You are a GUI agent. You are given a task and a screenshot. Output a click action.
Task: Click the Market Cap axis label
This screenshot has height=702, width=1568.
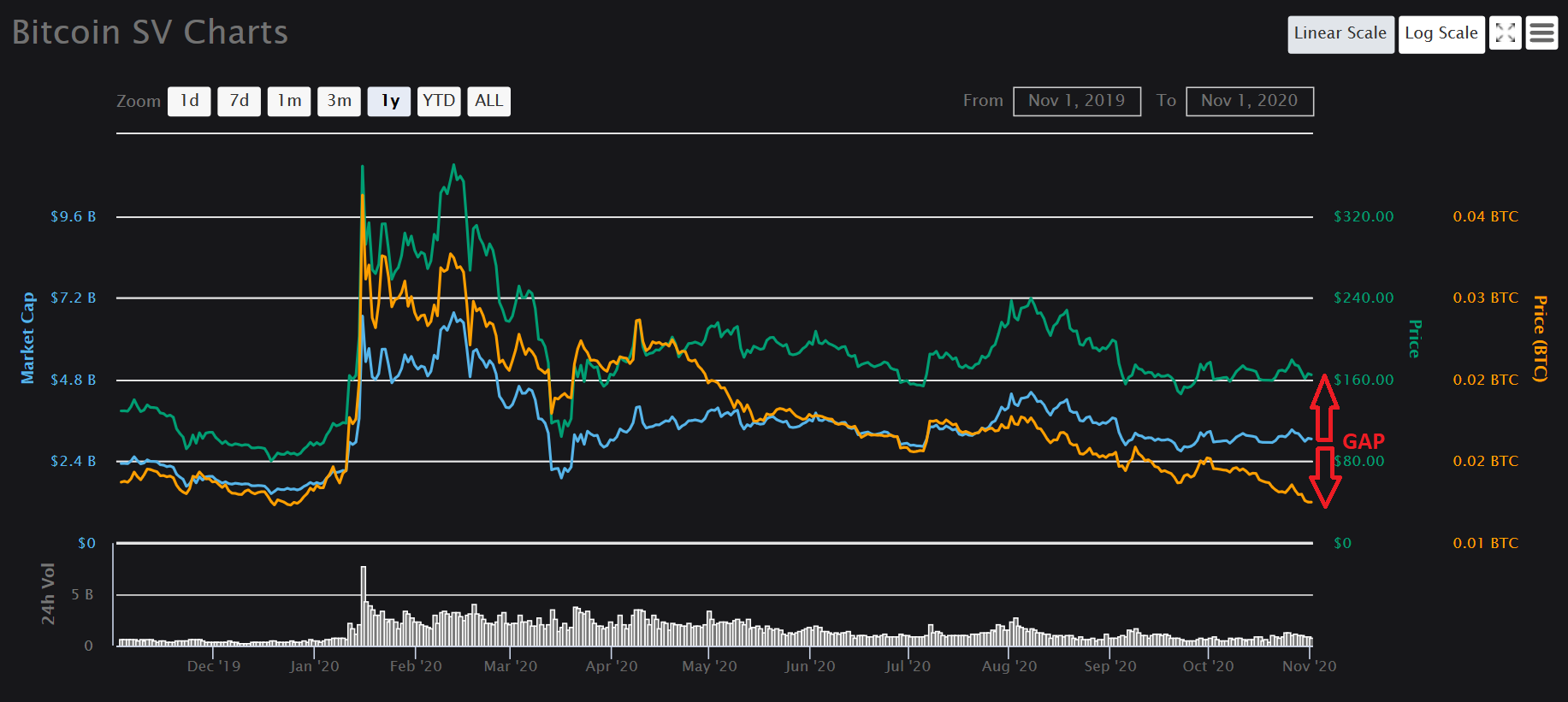pyautogui.click(x=27, y=338)
